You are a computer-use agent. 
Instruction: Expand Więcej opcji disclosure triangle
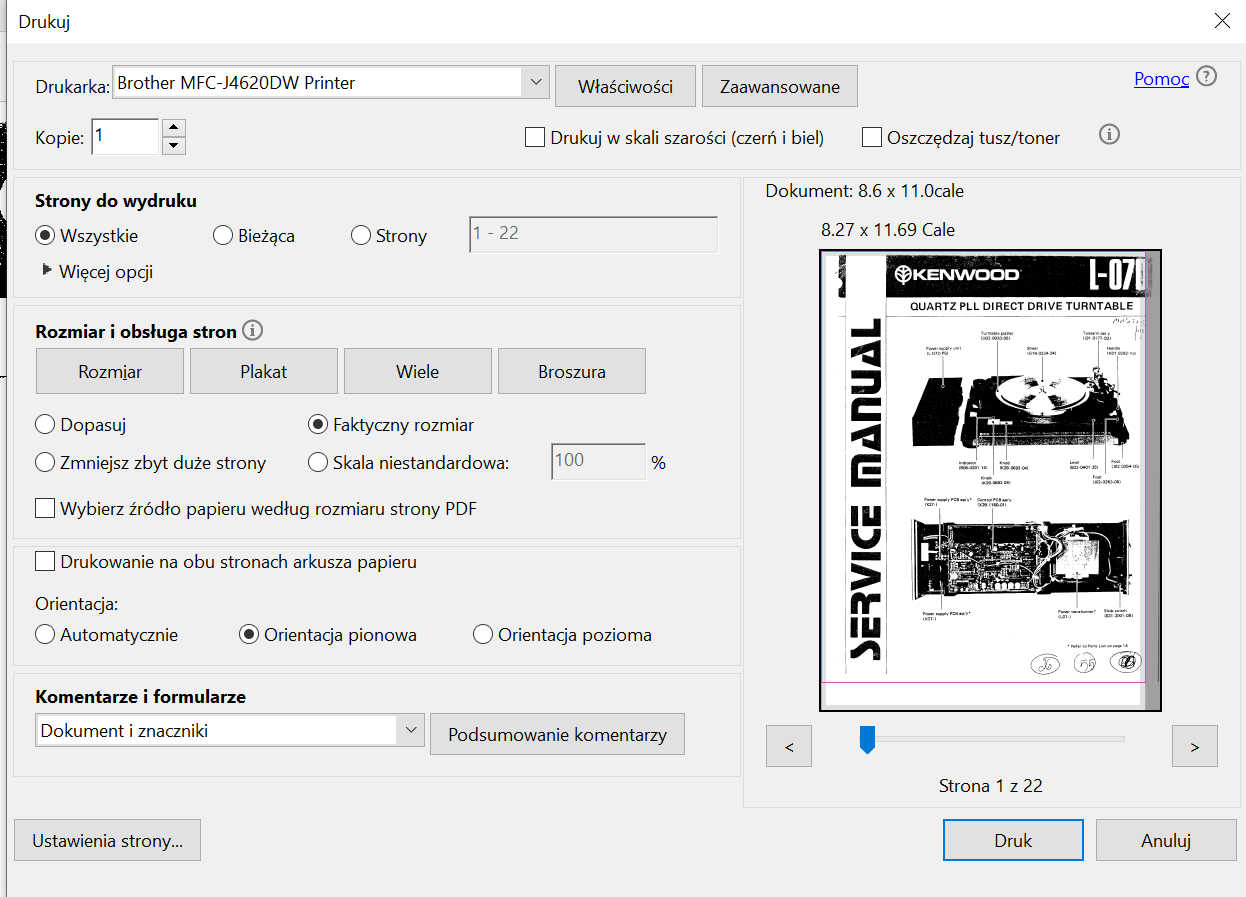pyautogui.click(x=46, y=271)
